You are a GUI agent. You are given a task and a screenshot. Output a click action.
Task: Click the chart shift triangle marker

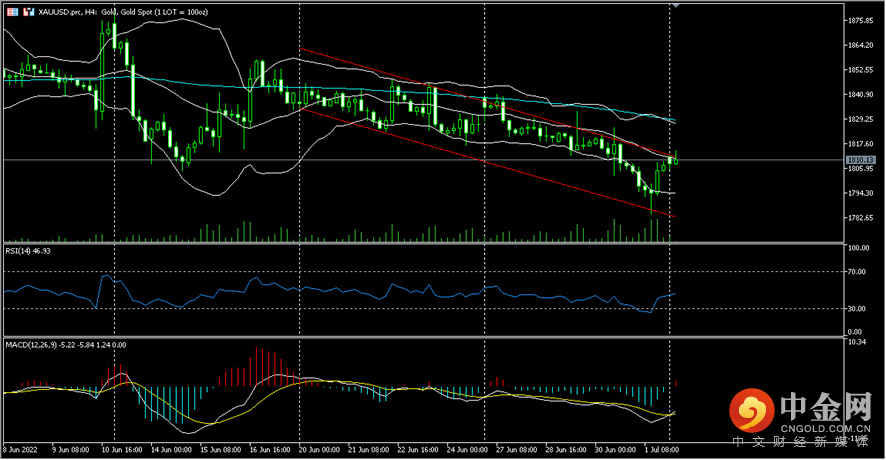[675, 5]
